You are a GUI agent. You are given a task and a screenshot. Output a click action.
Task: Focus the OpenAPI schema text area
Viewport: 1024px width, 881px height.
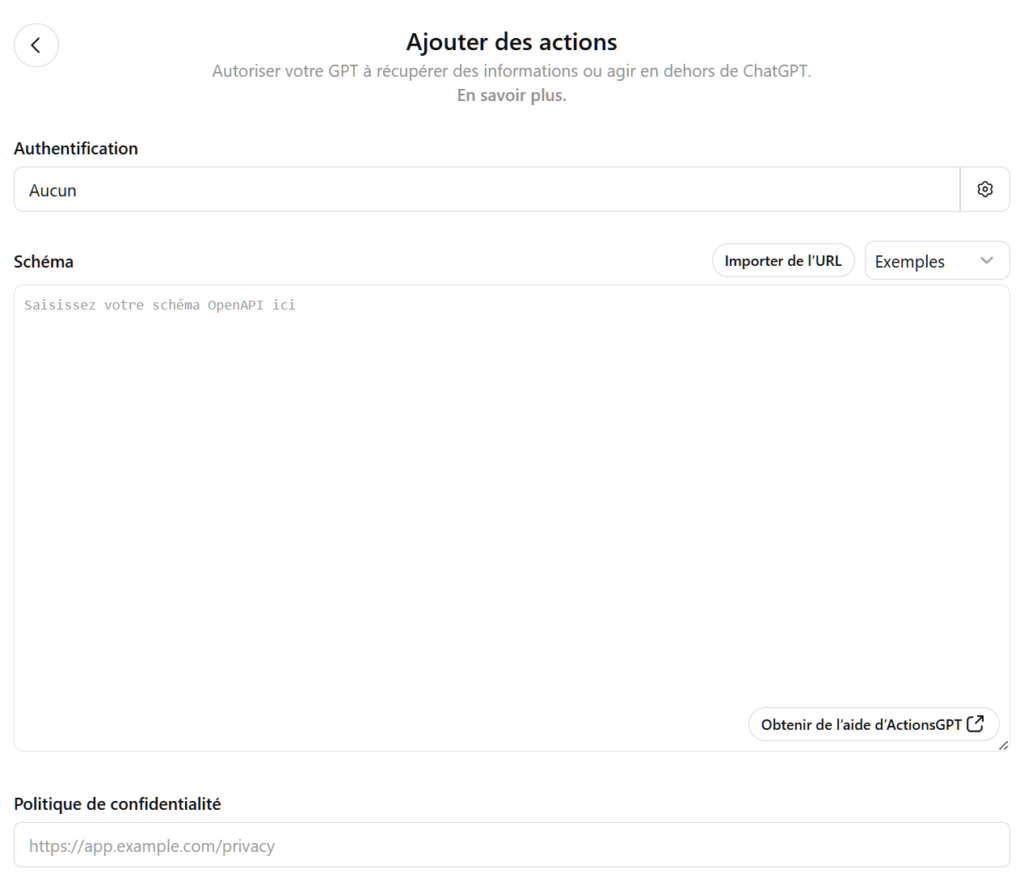tap(511, 500)
